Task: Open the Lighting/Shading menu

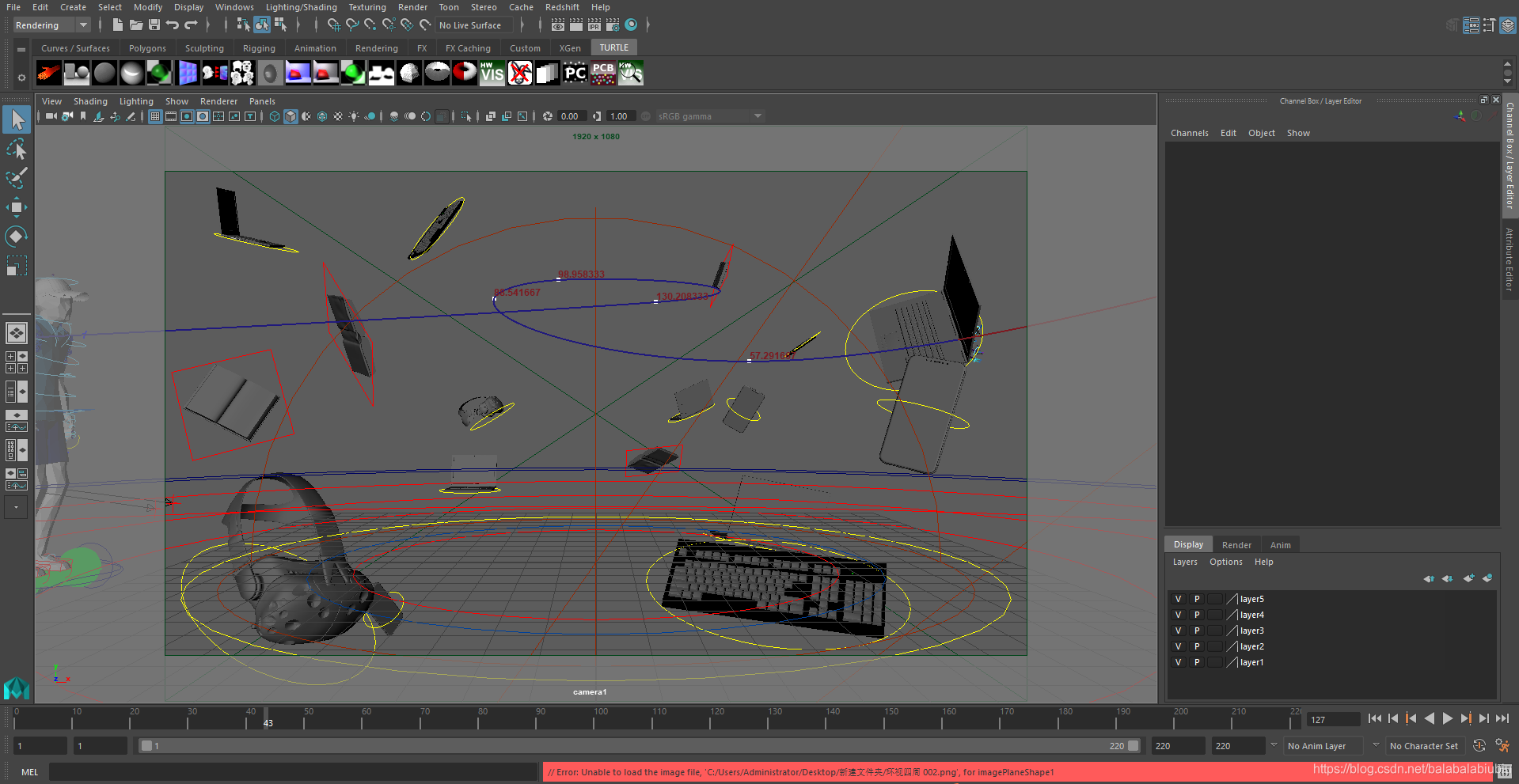Action: [x=301, y=7]
